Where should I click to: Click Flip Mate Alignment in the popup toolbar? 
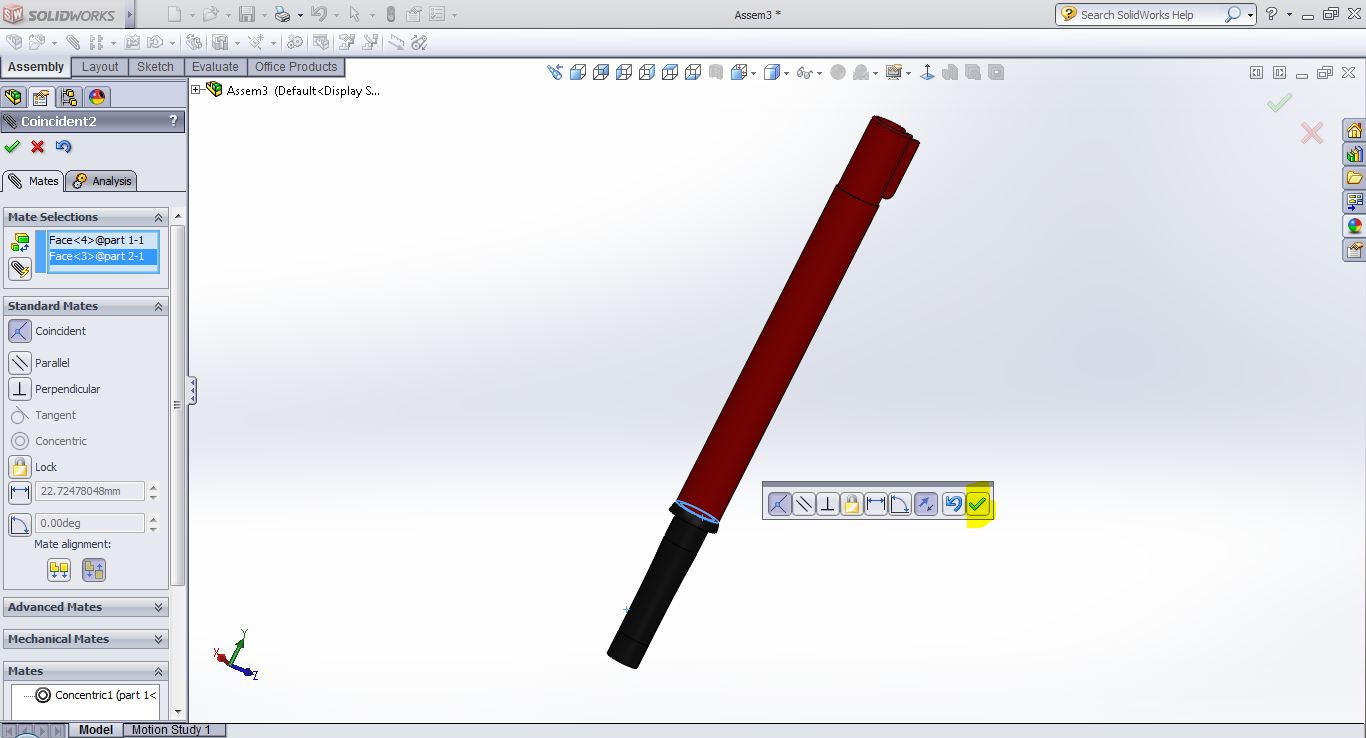click(x=925, y=505)
